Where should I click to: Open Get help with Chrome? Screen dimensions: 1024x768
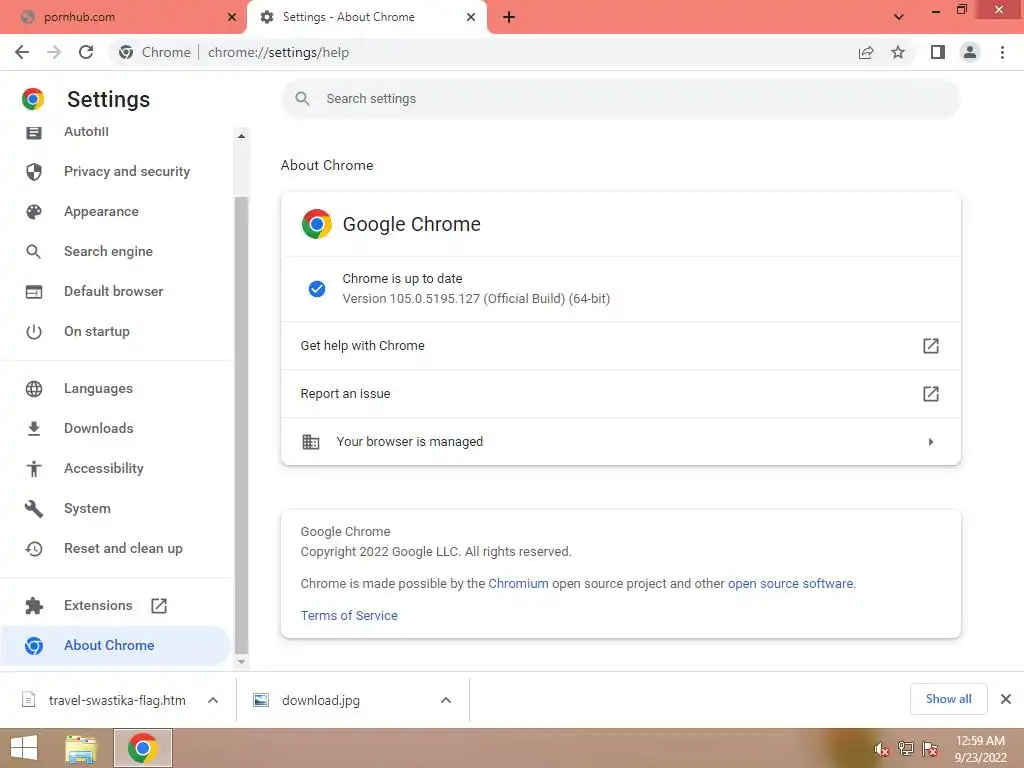(620, 346)
